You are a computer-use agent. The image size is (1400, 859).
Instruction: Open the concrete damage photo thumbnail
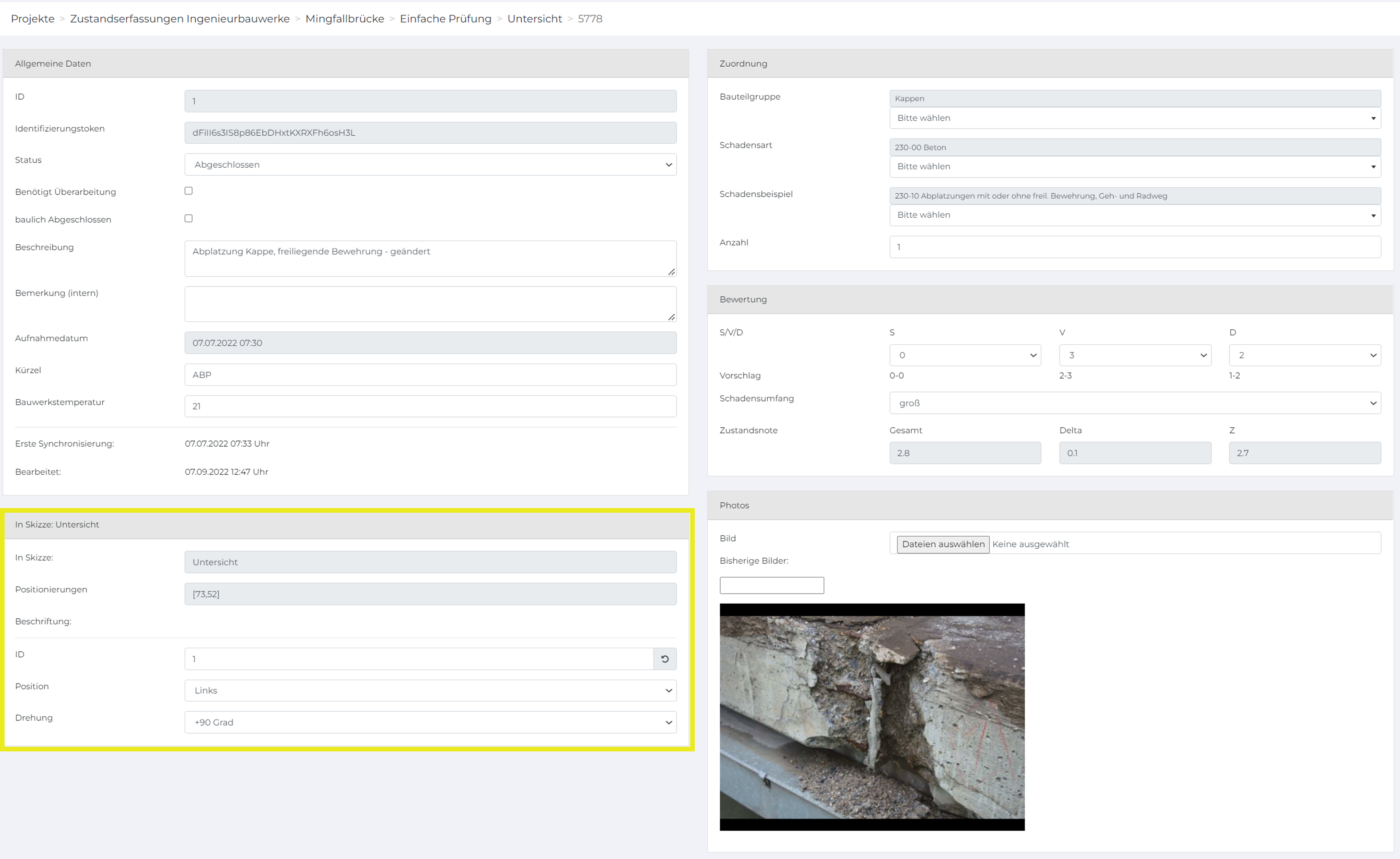871,717
